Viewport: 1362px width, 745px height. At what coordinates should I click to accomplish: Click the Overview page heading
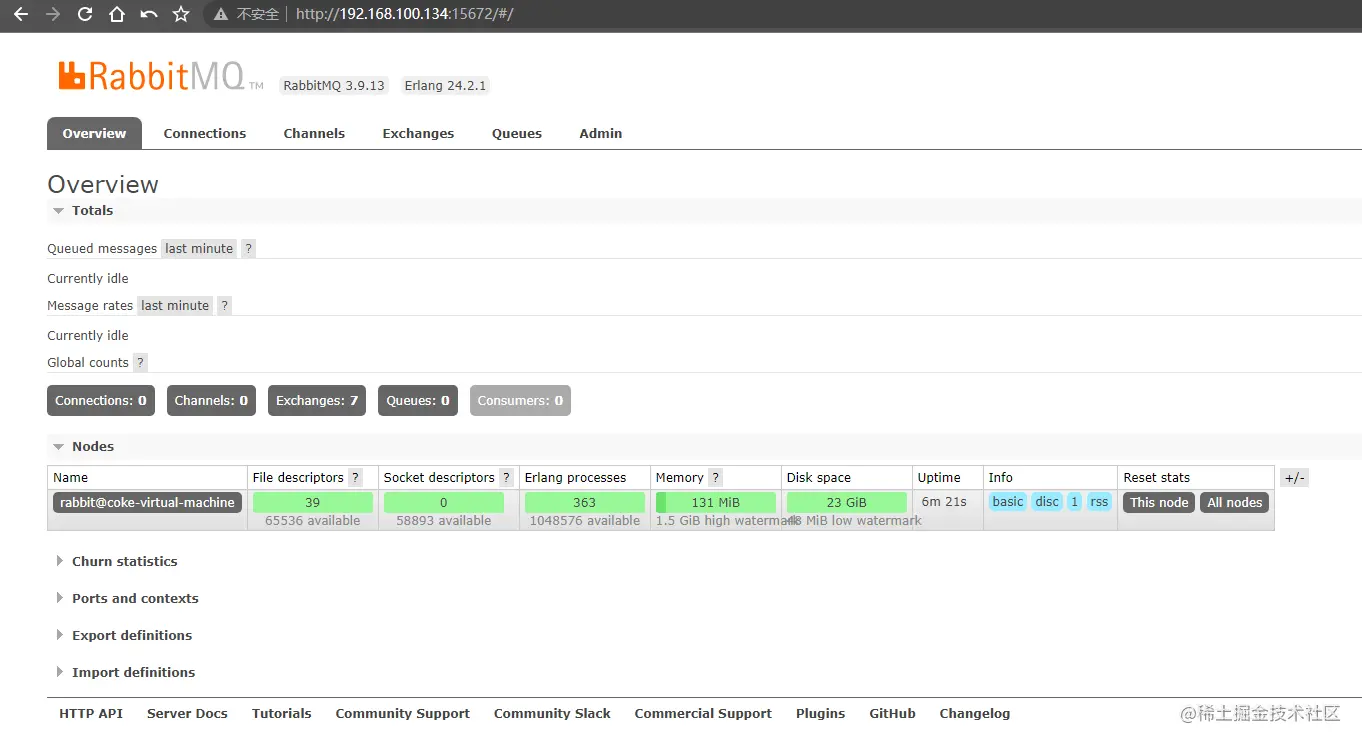(103, 185)
